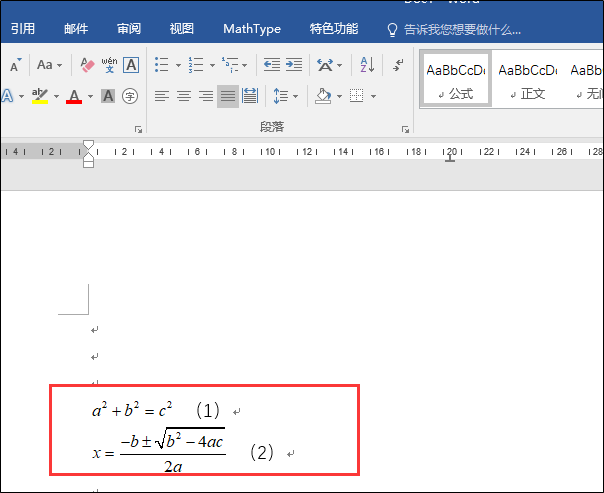
Task: Open the Change Case Aa dropdown
Action: coord(49,65)
